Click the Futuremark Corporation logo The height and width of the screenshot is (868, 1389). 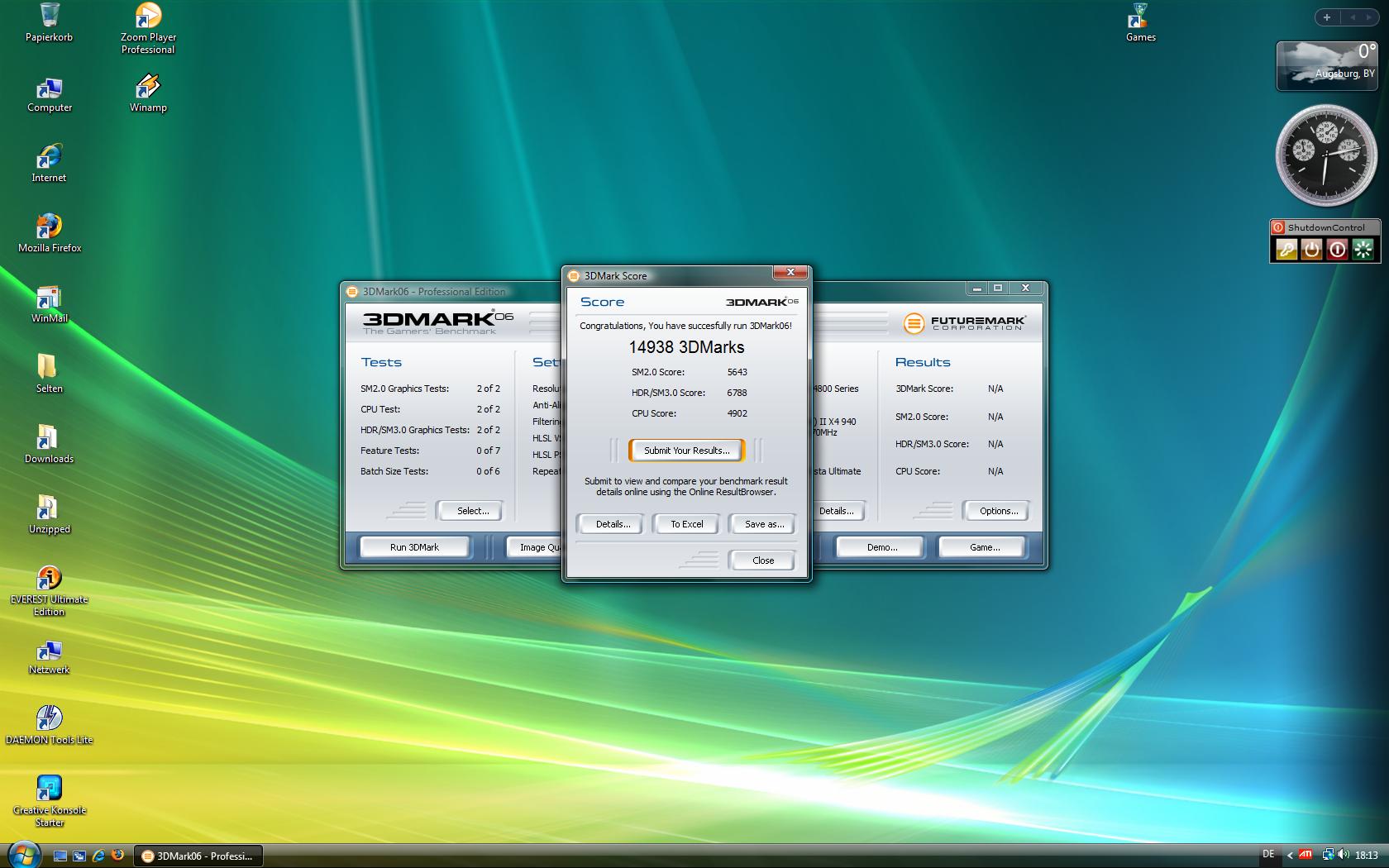[964, 322]
